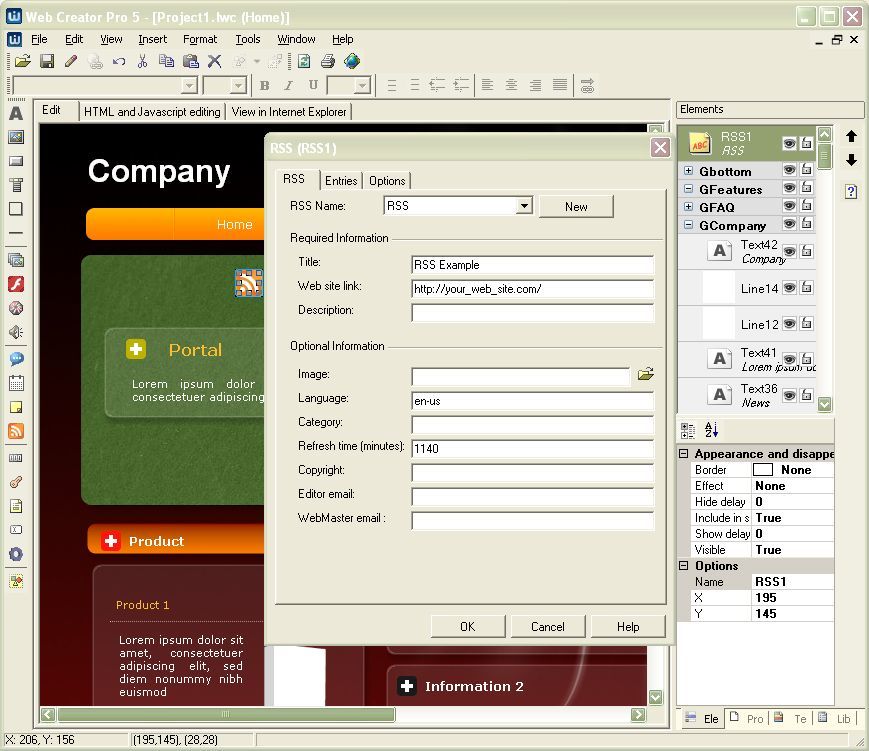
Task: Switch to Options tab in RSS dialog
Action: click(387, 181)
